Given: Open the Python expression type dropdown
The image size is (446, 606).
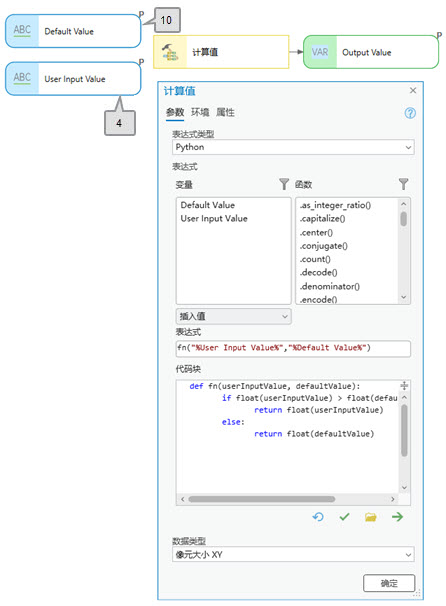Looking at the screenshot, I should pos(293,147).
